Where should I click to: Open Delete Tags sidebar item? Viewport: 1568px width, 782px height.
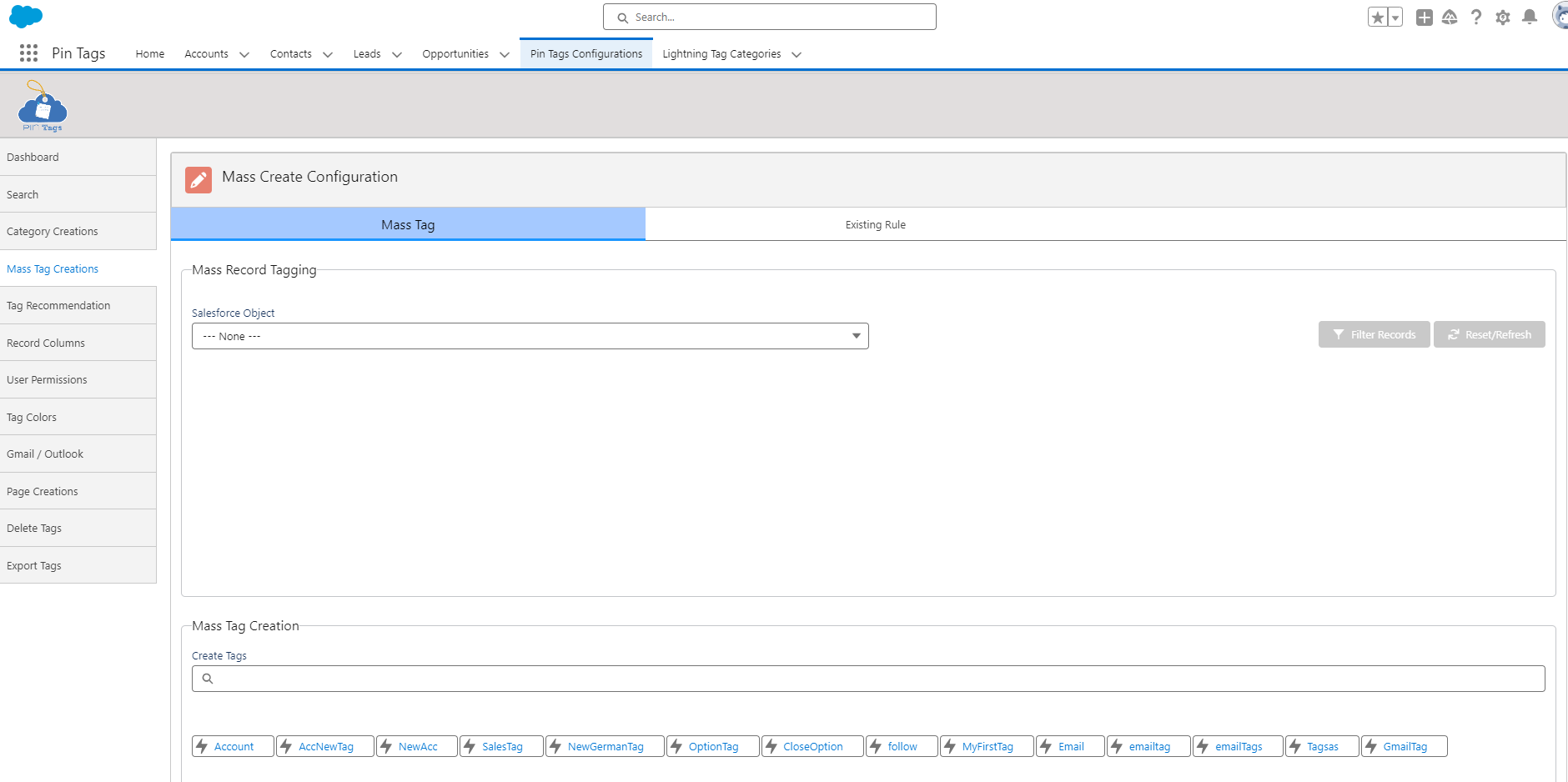pyautogui.click(x=78, y=528)
